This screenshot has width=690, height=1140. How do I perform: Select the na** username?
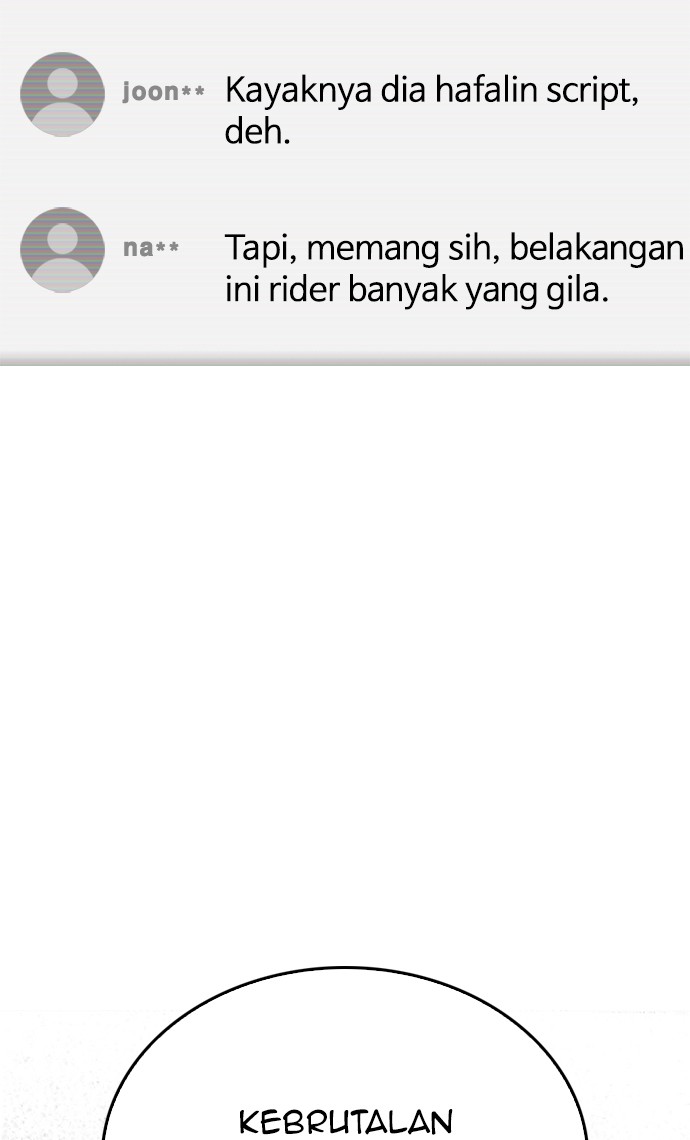point(151,248)
